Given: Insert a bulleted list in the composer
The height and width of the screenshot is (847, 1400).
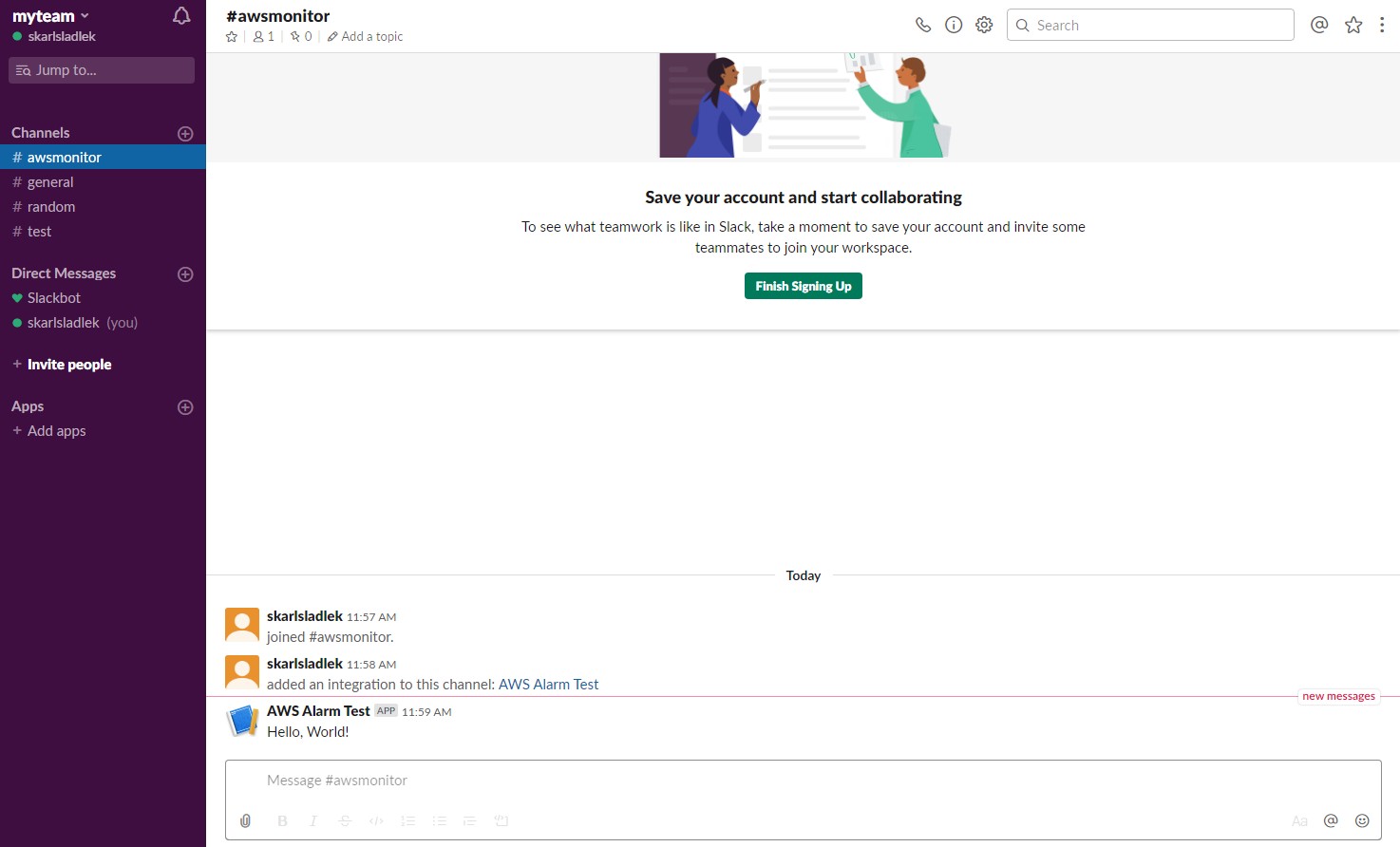Looking at the screenshot, I should click(x=439, y=821).
